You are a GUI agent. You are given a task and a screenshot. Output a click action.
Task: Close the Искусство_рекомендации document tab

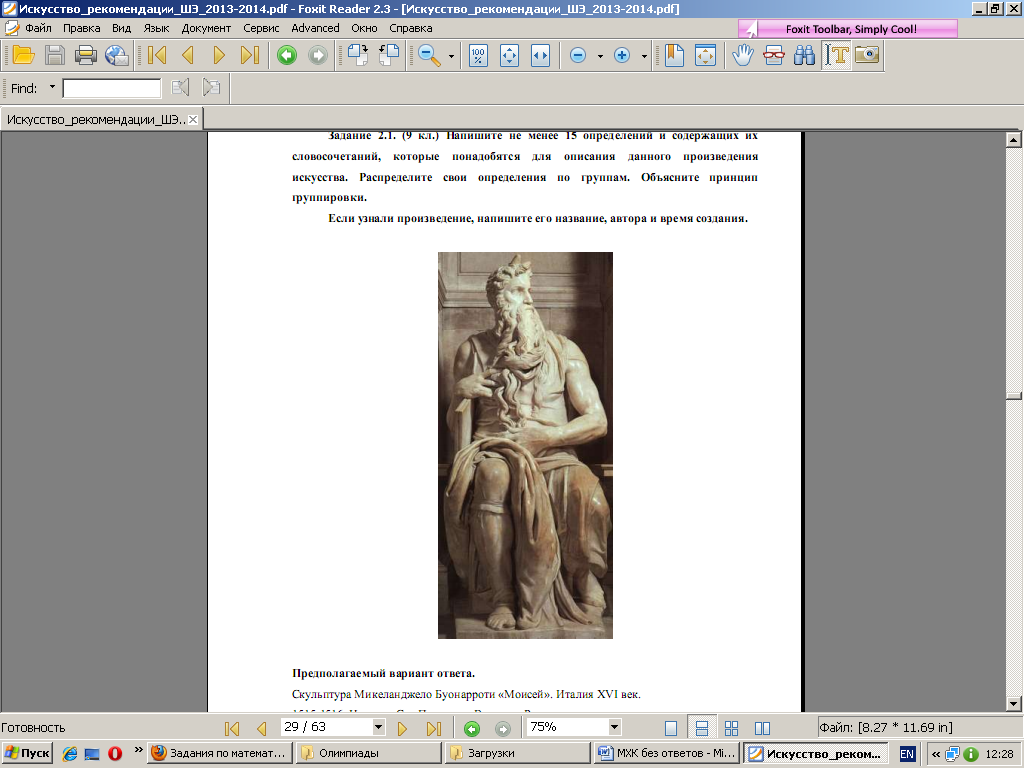(x=193, y=120)
